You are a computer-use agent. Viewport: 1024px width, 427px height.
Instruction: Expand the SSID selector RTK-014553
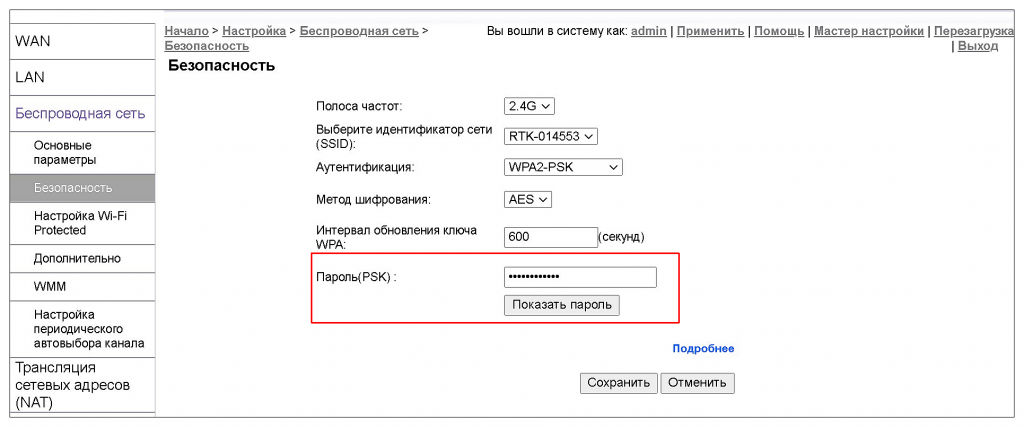coord(551,136)
